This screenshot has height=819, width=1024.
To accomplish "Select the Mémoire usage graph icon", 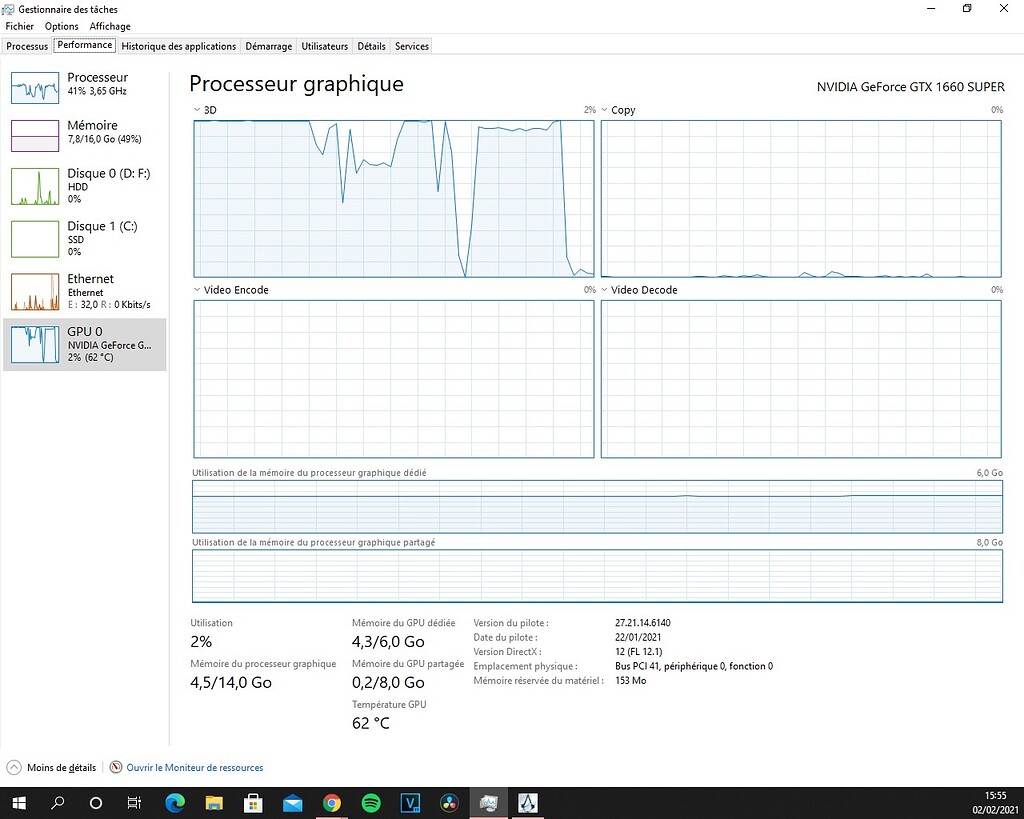I will [x=35, y=136].
